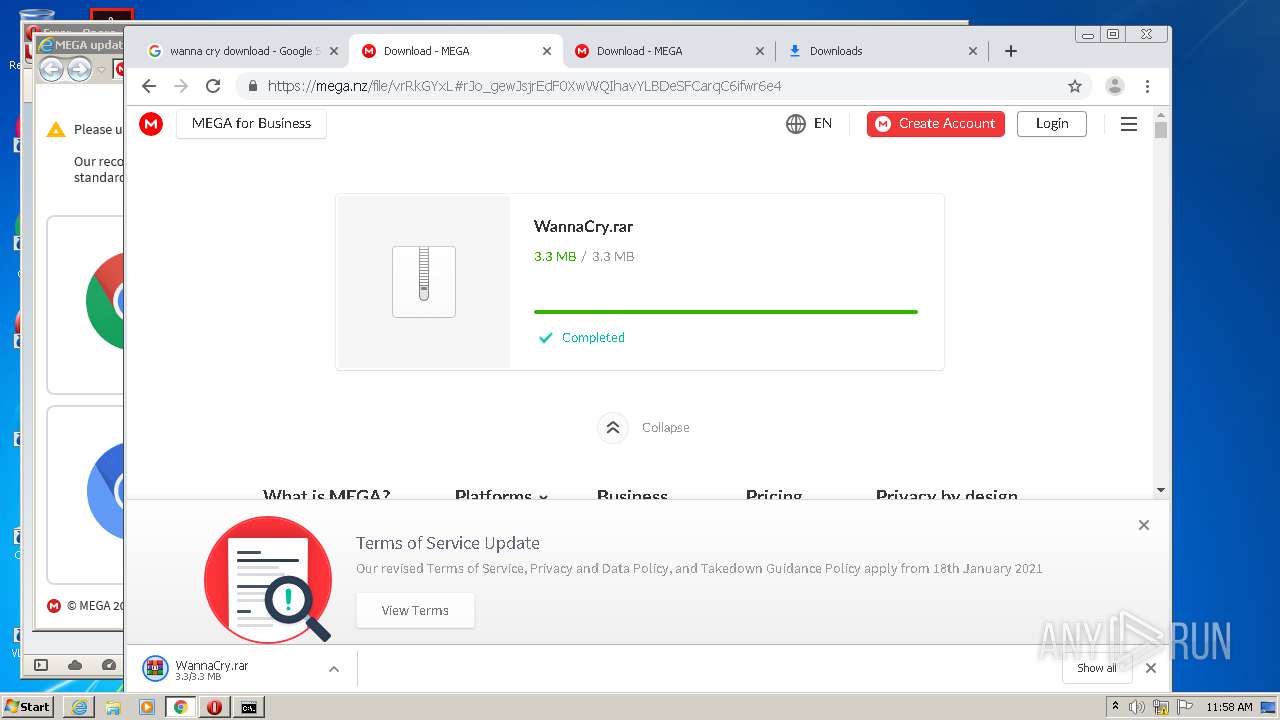Click the View Terms button
This screenshot has height=720, width=1280.
(415, 610)
